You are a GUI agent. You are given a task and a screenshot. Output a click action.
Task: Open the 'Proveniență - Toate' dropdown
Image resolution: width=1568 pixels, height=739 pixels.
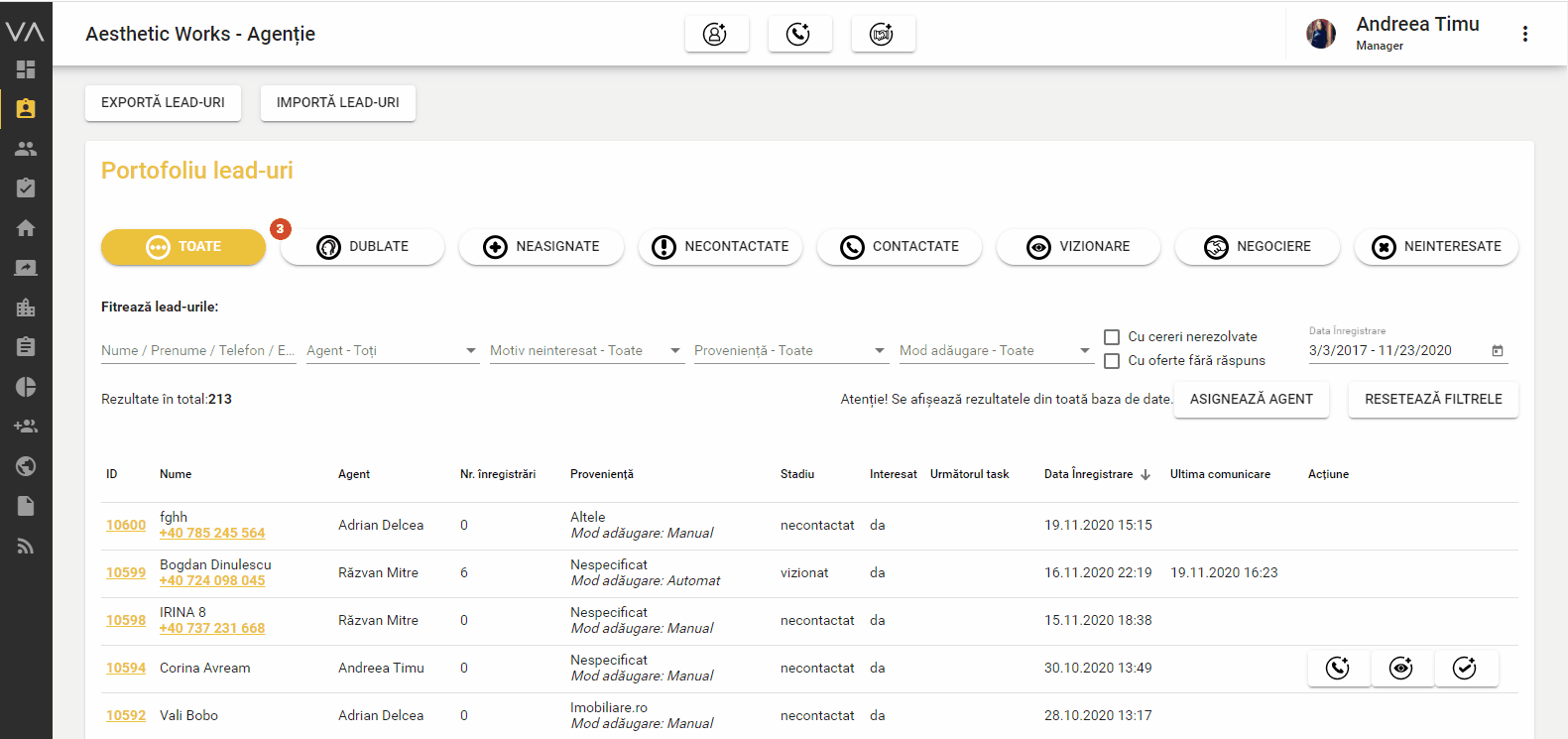click(789, 351)
